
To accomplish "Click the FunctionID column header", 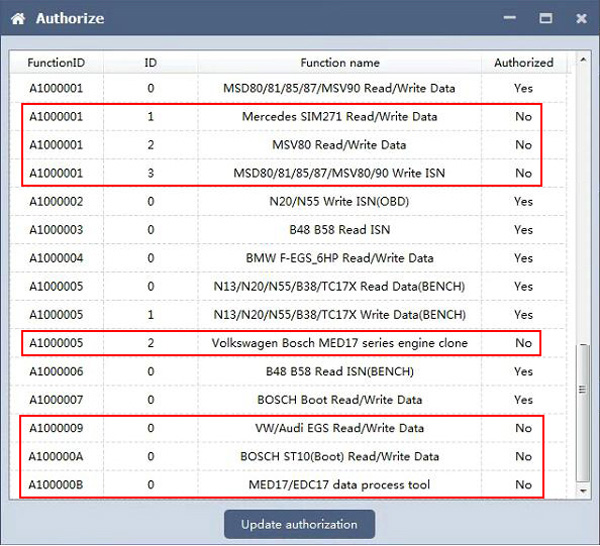I will point(56,63).
